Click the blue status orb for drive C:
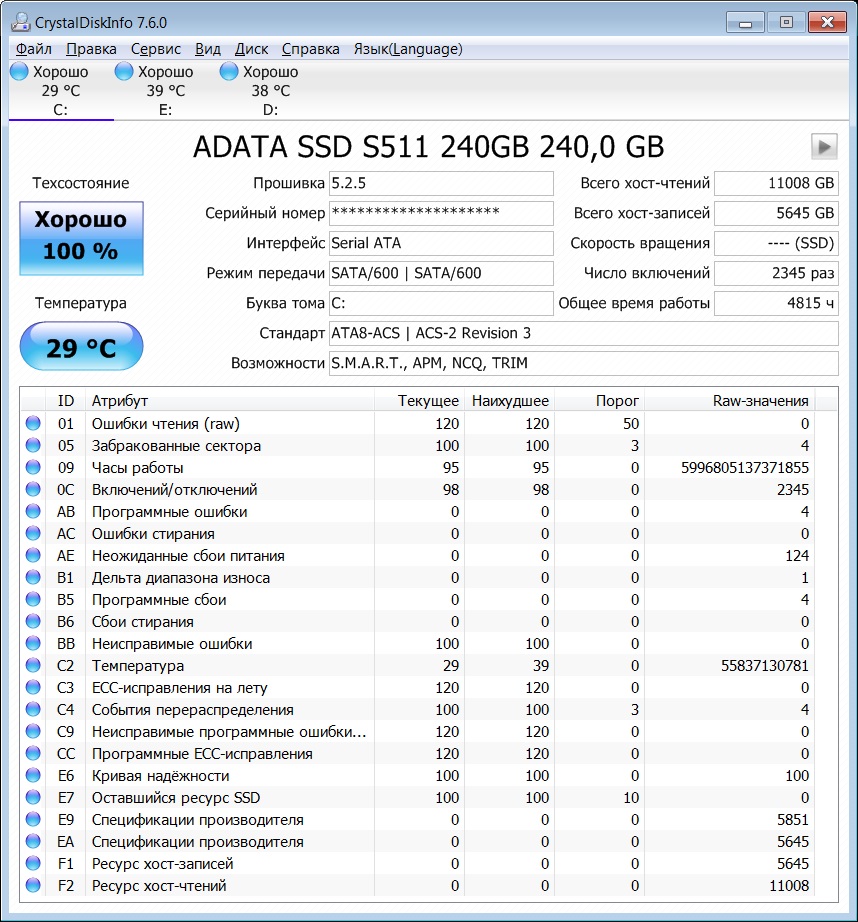The height and width of the screenshot is (922, 858). click(x=19, y=71)
